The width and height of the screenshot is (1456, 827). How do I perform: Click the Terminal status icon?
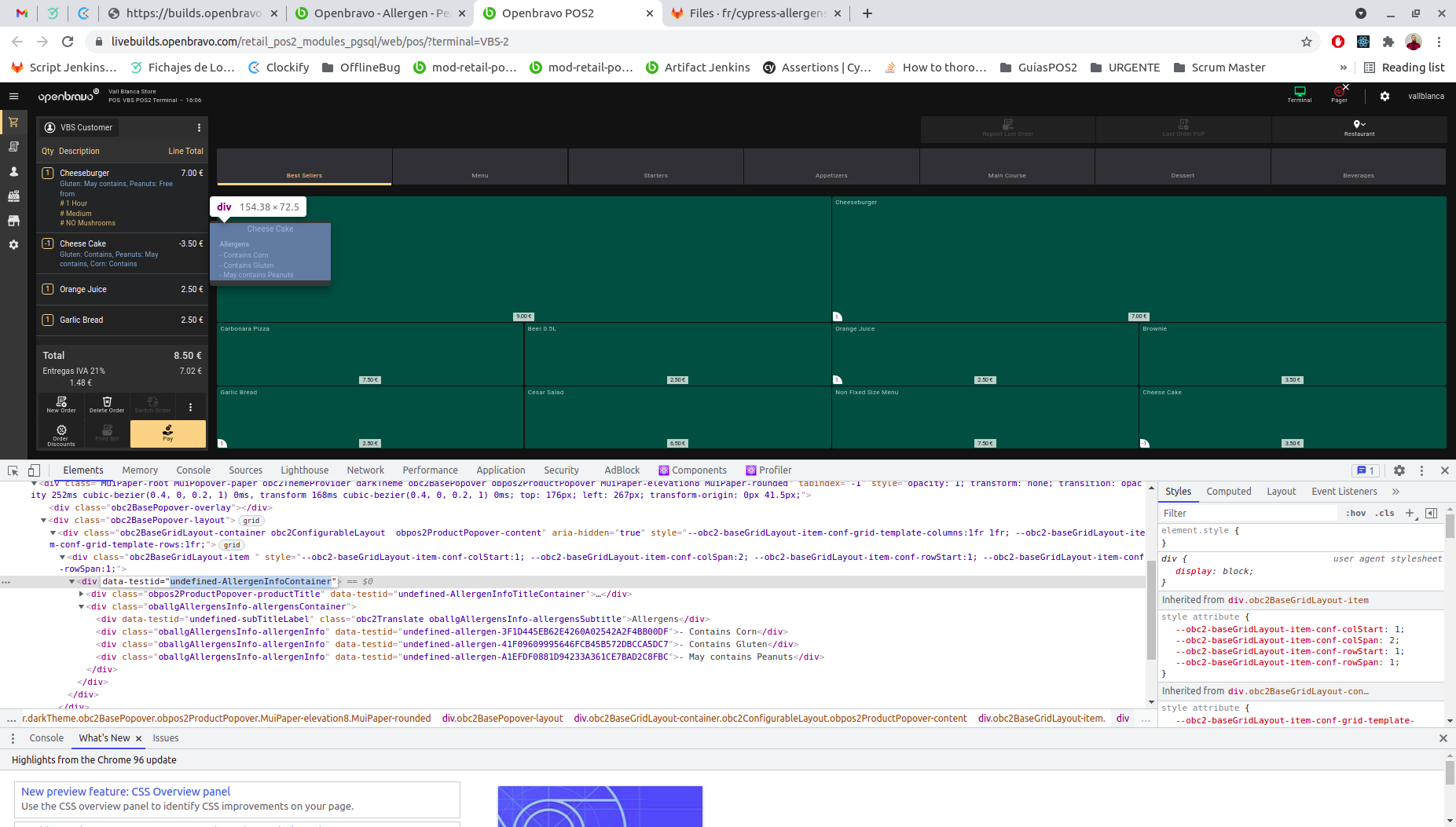click(x=1299, y=94)
